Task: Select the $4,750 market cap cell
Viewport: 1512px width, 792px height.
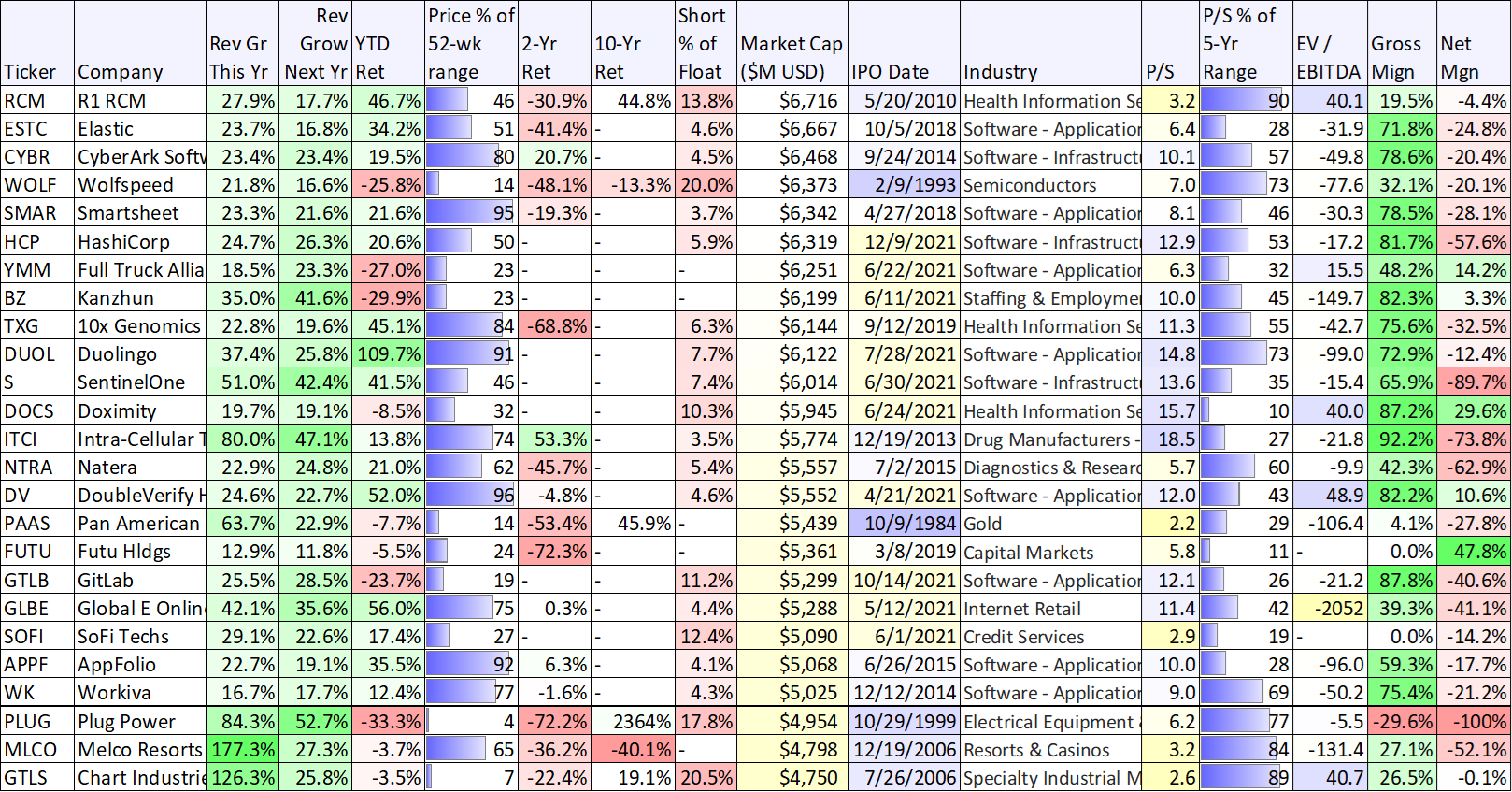Action: [x=792, y=778]
